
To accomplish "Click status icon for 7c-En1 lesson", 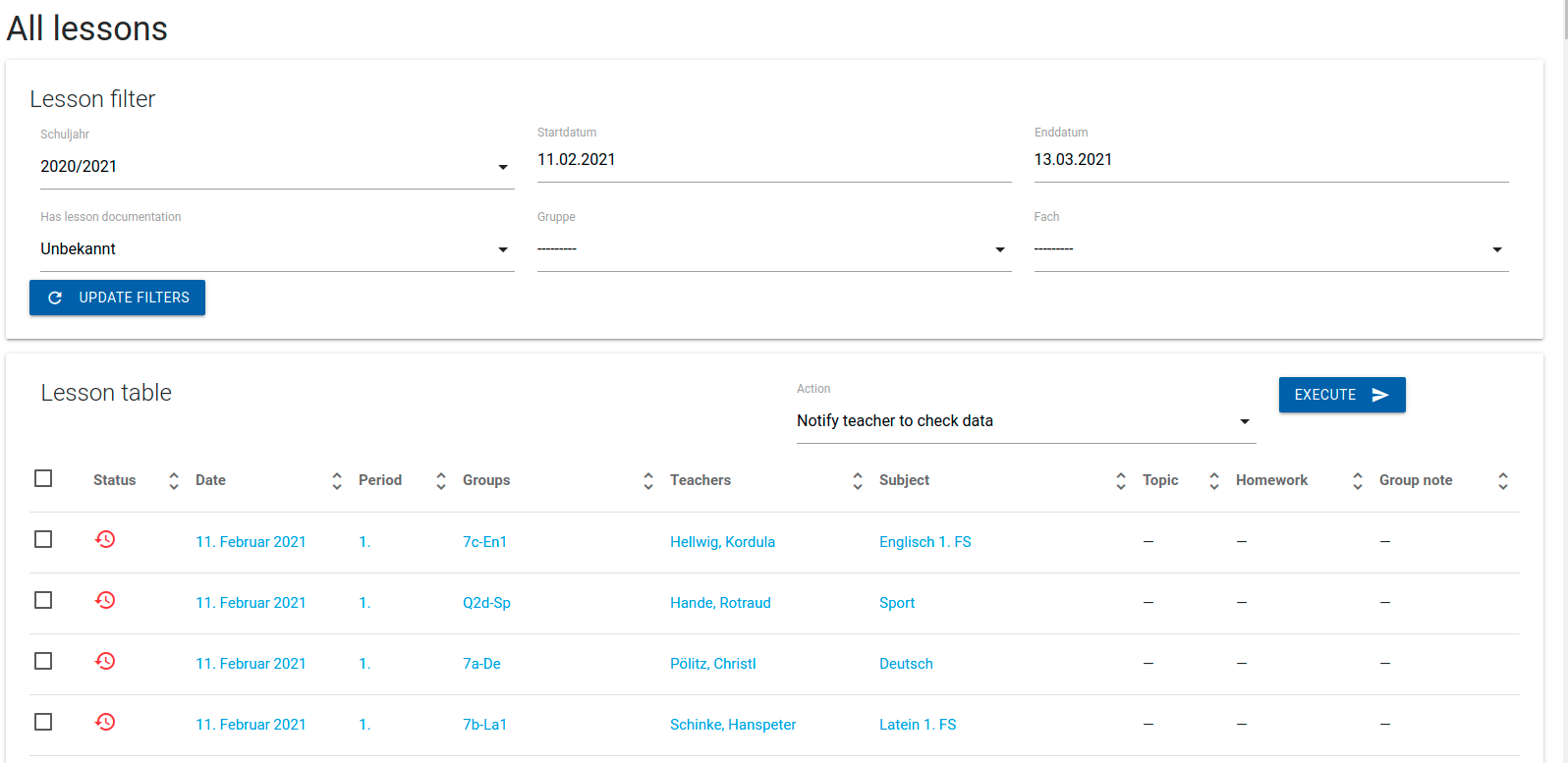I will point(105,539).
